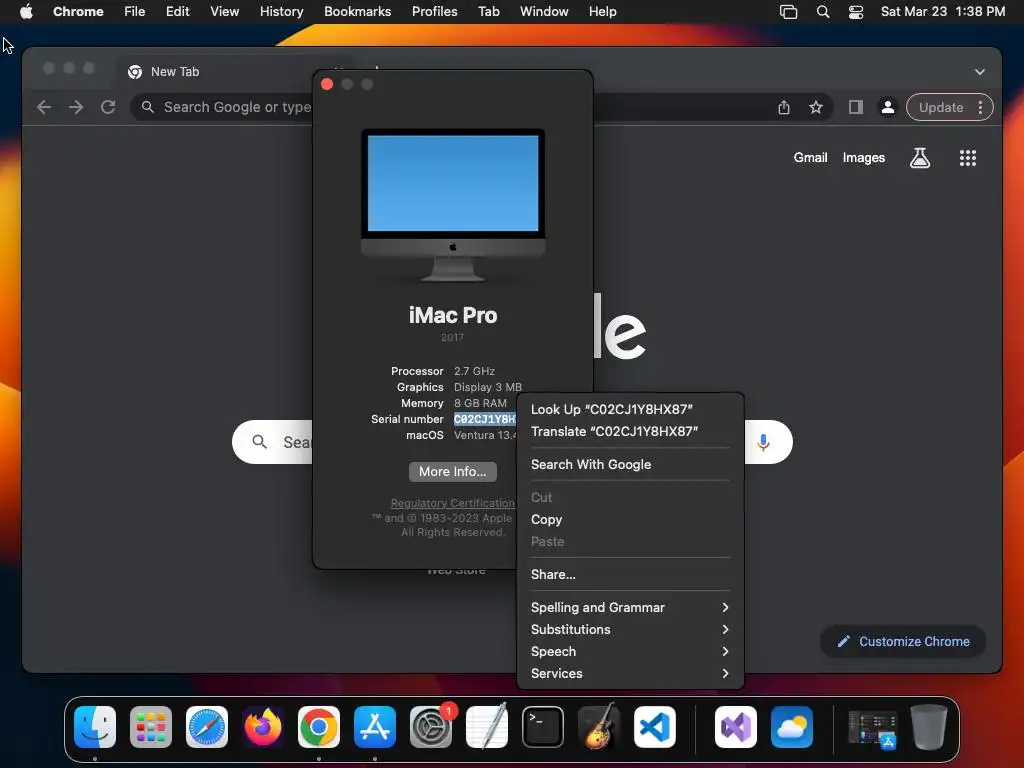Open TextEdit from the dock
This screenshot has height=768, width=1024.
(x=487, y=727)
